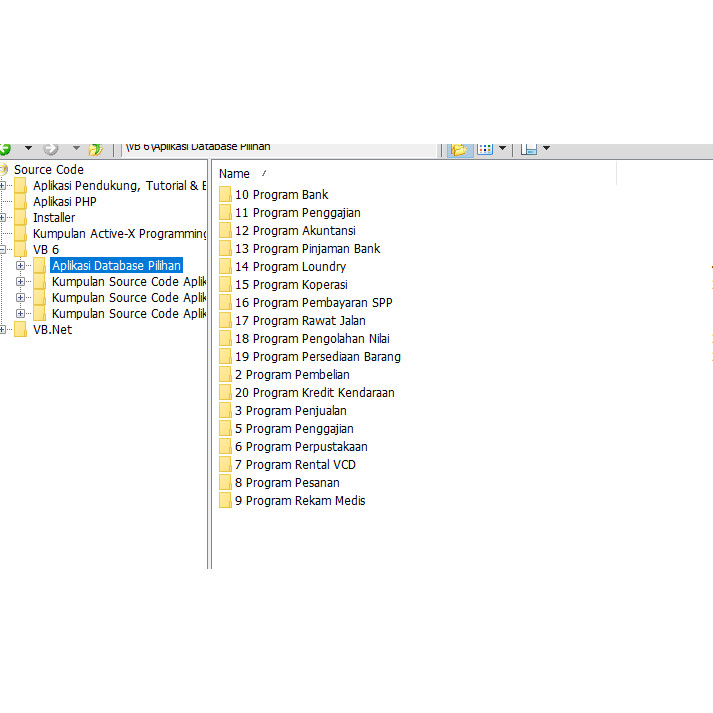Click the 9 Program Rekam Medis folder icon
The height and width of the screenshot is (713, 713).
[x=225, y=501]
